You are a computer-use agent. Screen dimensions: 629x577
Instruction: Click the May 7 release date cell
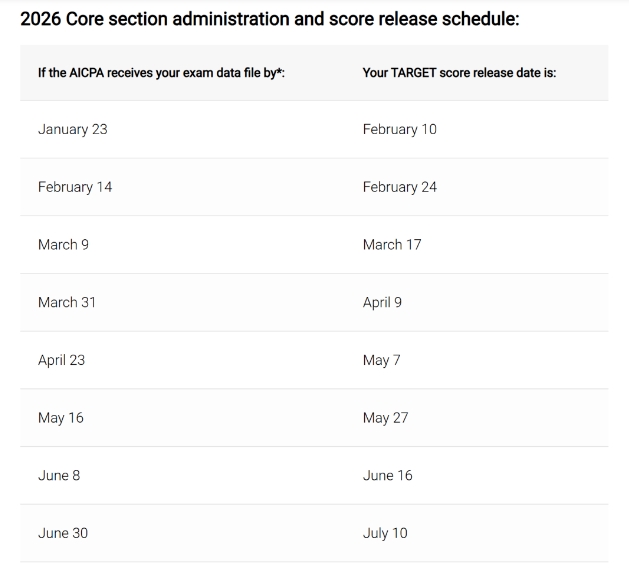coord(381,360)
